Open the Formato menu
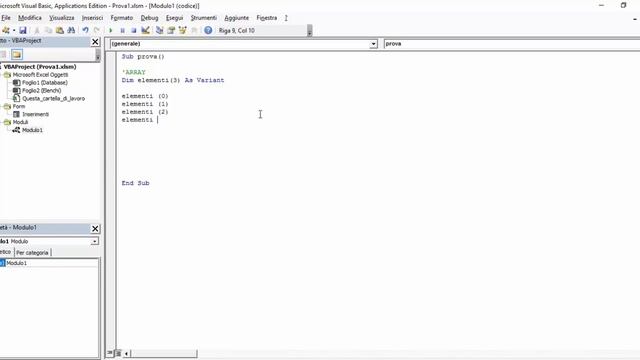 coord(122,18)
